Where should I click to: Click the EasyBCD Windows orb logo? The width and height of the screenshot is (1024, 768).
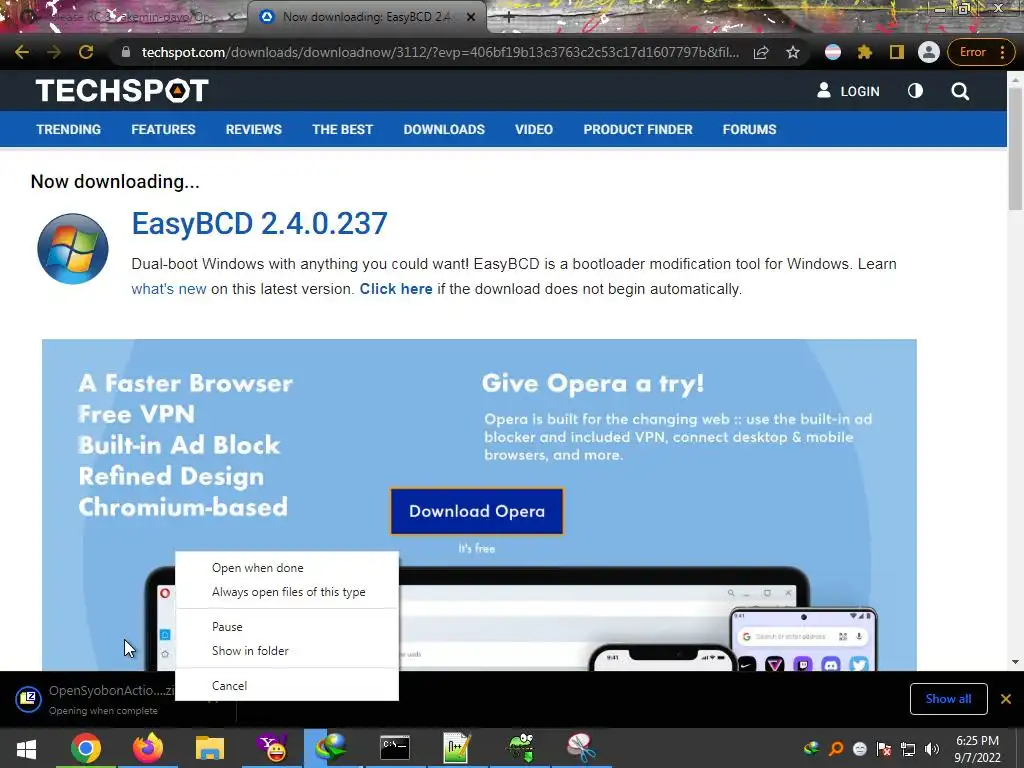[72, 249]
